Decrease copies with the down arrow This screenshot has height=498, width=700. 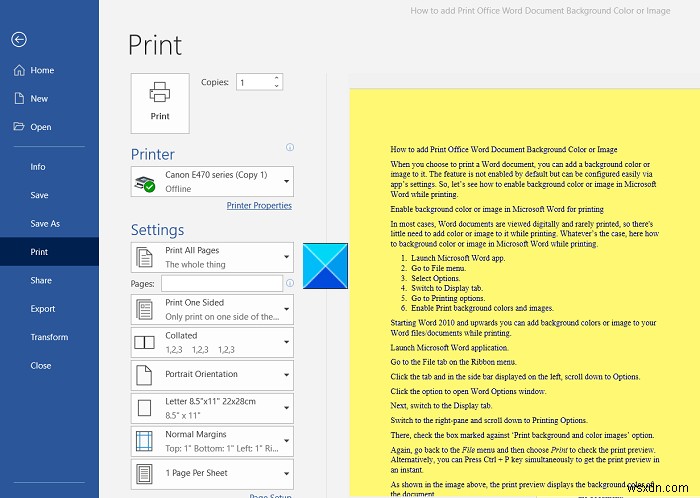coord(277,86)
